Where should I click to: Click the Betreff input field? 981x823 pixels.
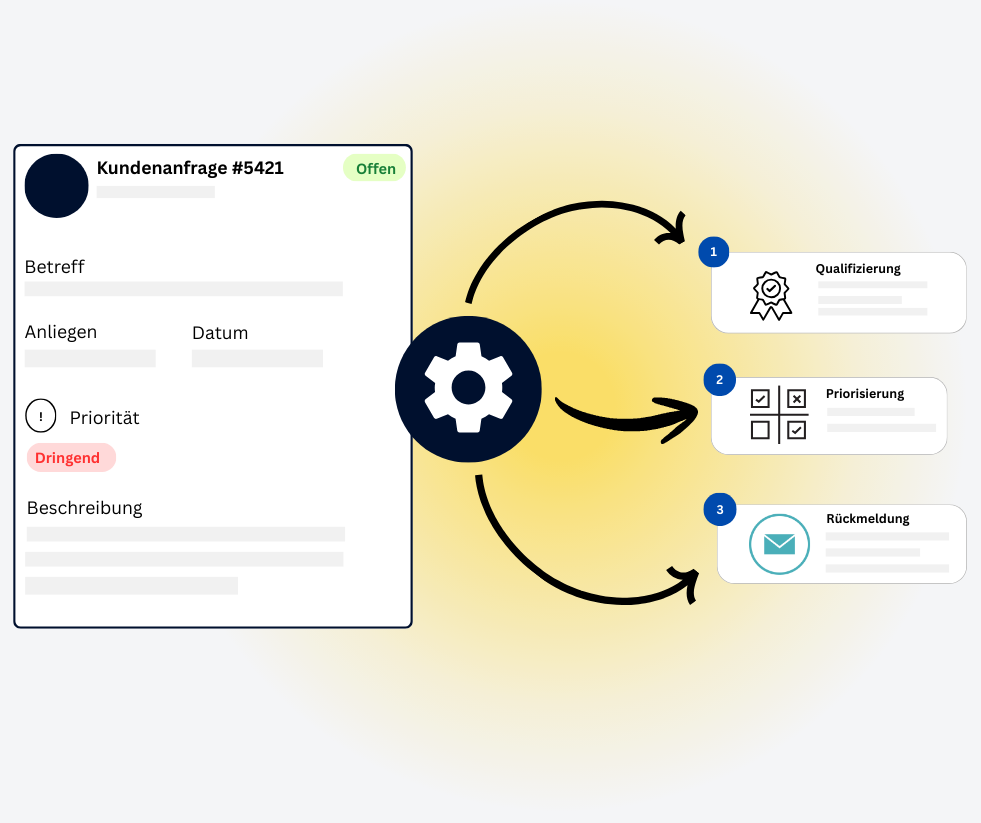pyautogui.click(x=184, y=289)
